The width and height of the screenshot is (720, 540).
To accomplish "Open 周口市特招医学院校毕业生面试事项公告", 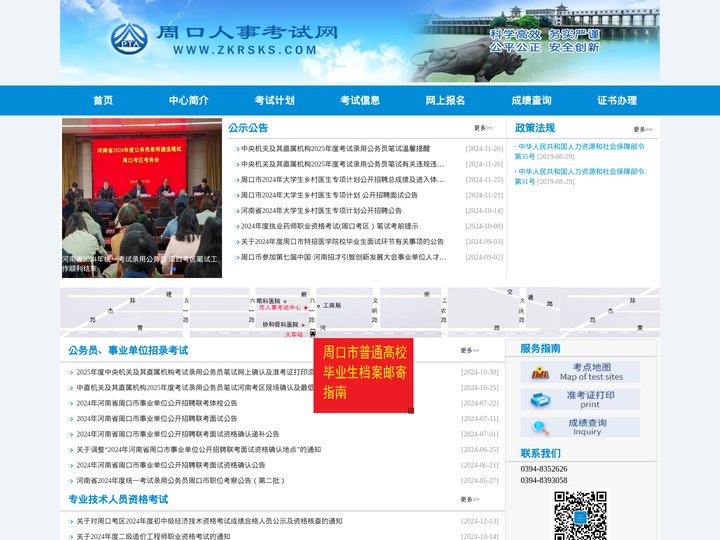I will coord(342,242).
